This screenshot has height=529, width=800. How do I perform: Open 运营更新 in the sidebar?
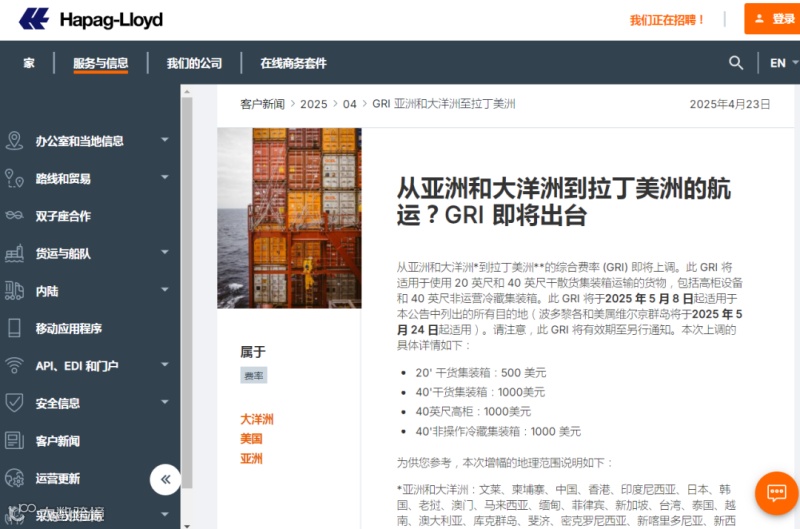[58, 478]
